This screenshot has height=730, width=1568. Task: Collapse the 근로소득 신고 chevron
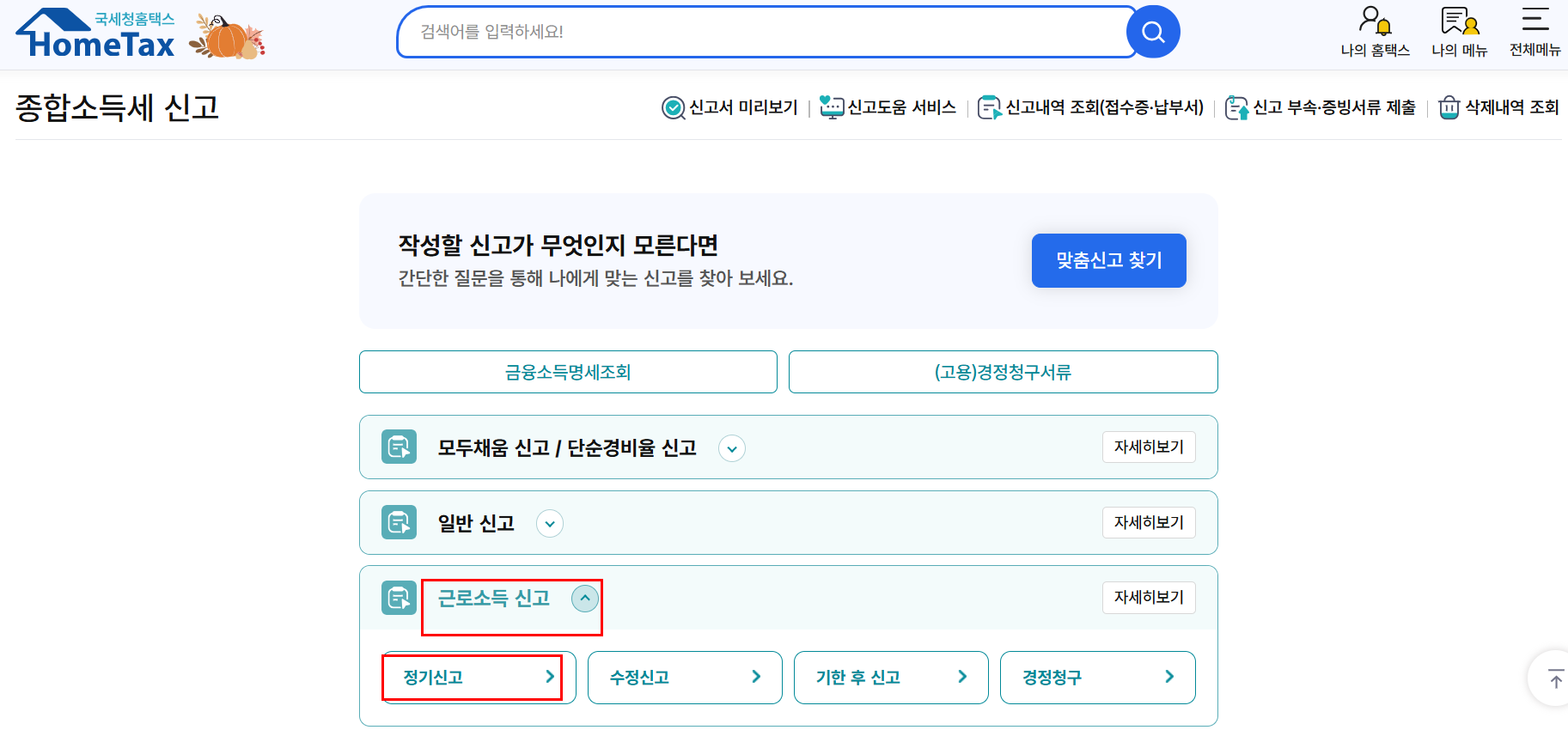coord(585,599)
